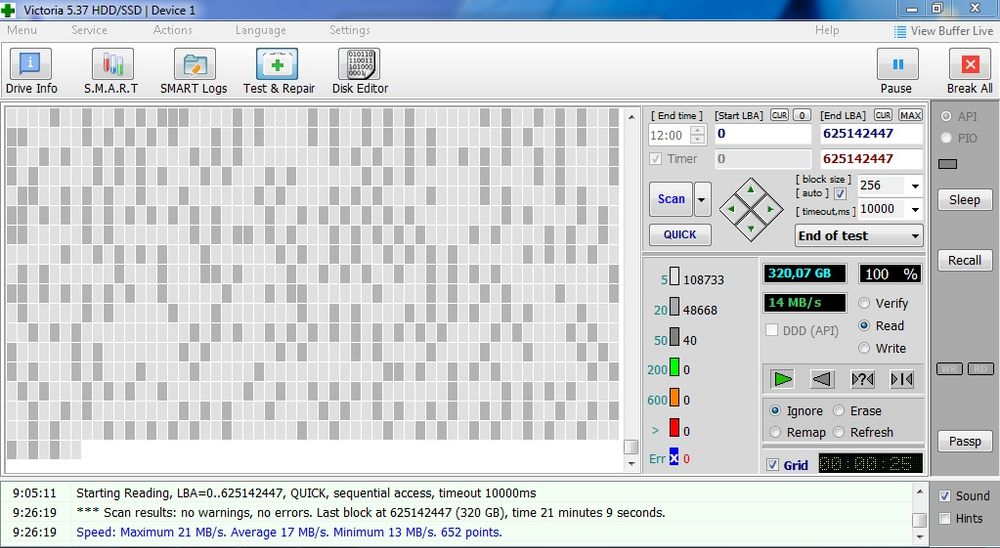1000x548 pixels.
Task: Select the API radio button
Action: pyautogui.click(x=946, y=116)
